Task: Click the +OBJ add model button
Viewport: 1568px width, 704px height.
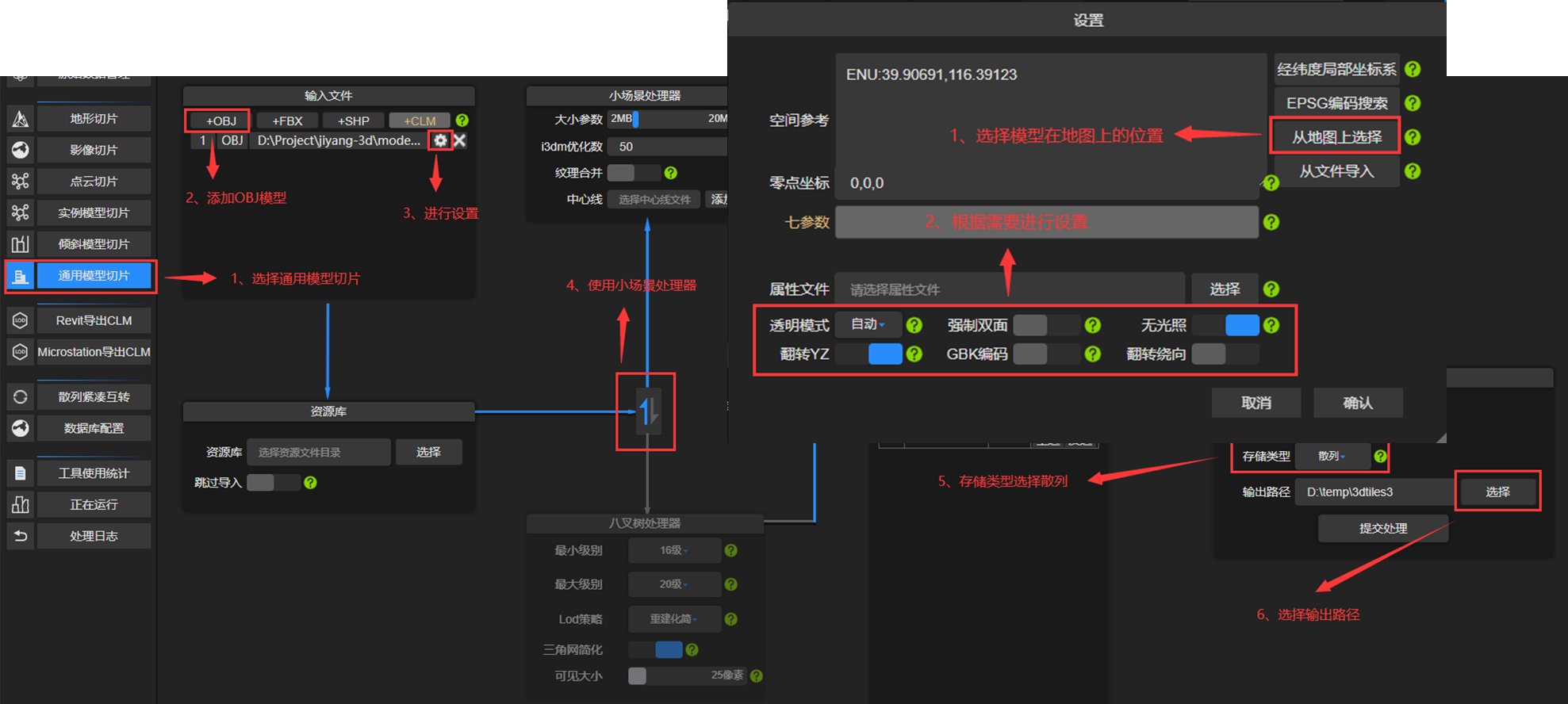Action: (x=220, y=121)
